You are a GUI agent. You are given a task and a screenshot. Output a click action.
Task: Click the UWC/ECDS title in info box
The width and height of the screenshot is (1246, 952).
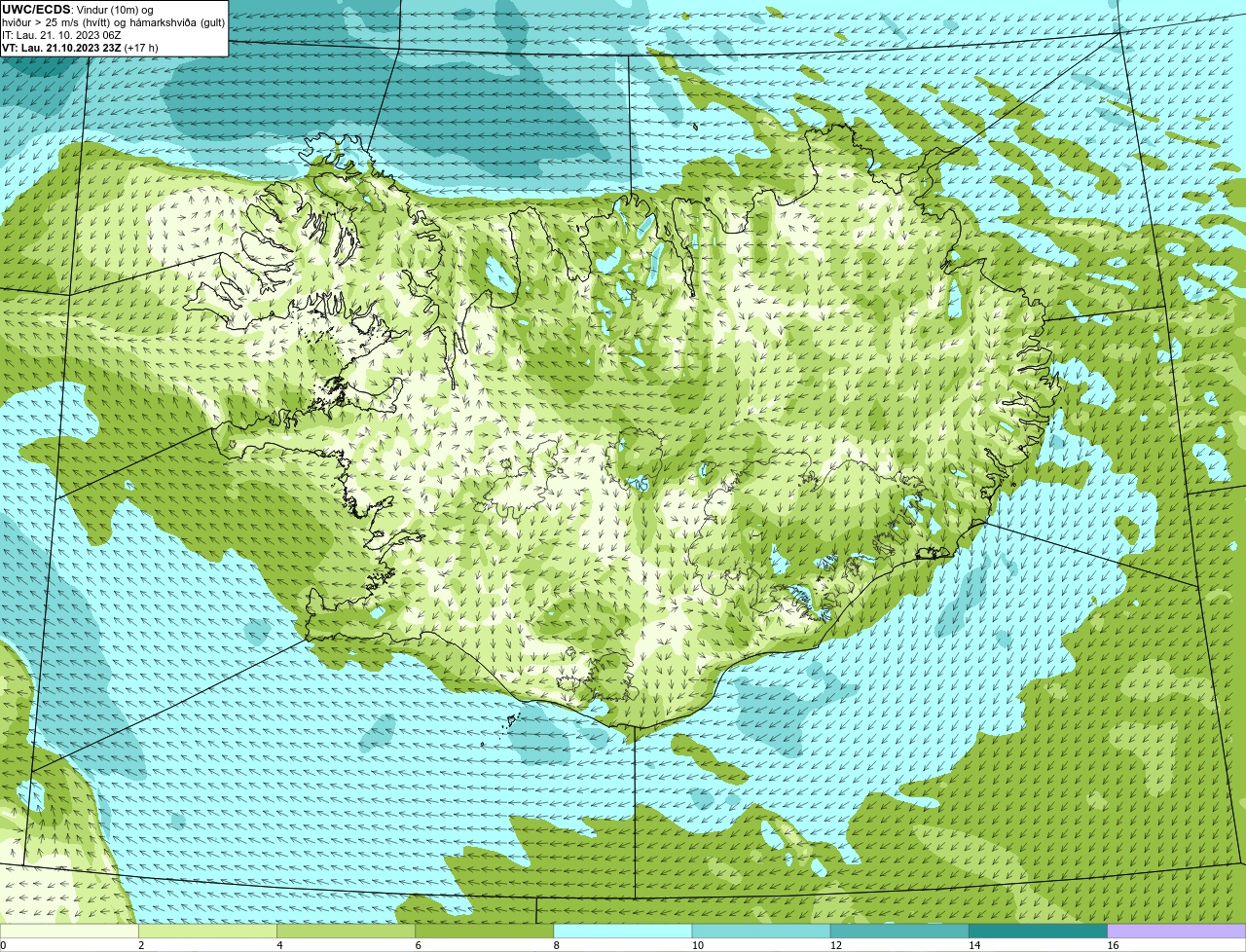(x=36, y=9)
